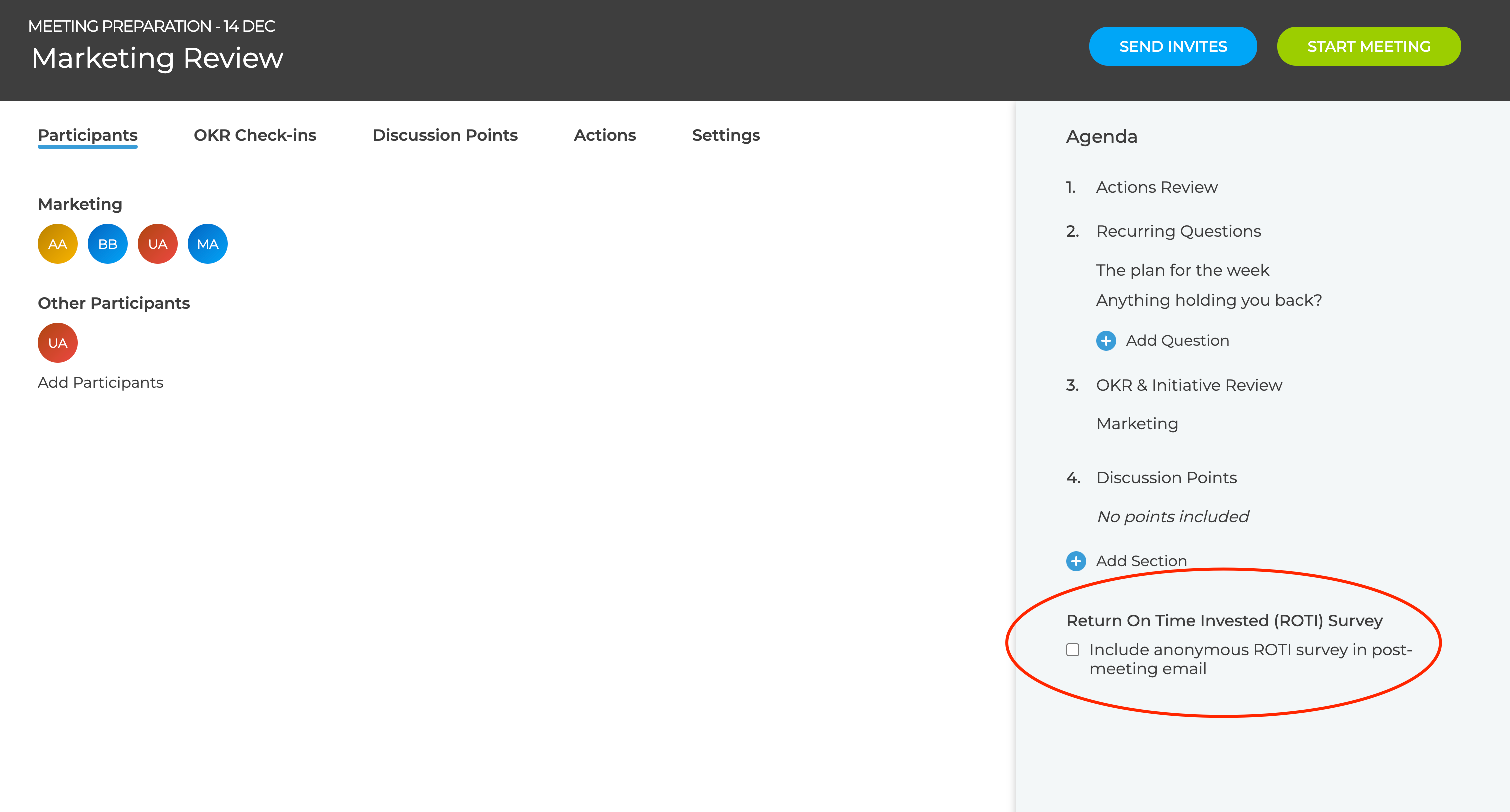Open the Participants tab

[88, 135]
